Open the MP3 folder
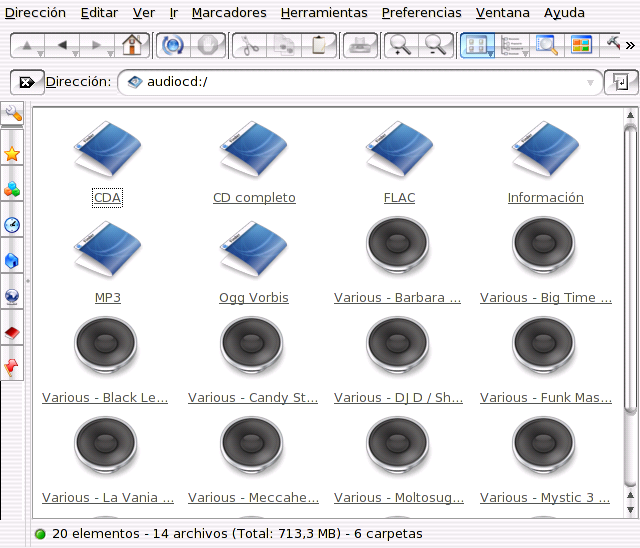The image size is (640, 548). (x=107, y=261)
